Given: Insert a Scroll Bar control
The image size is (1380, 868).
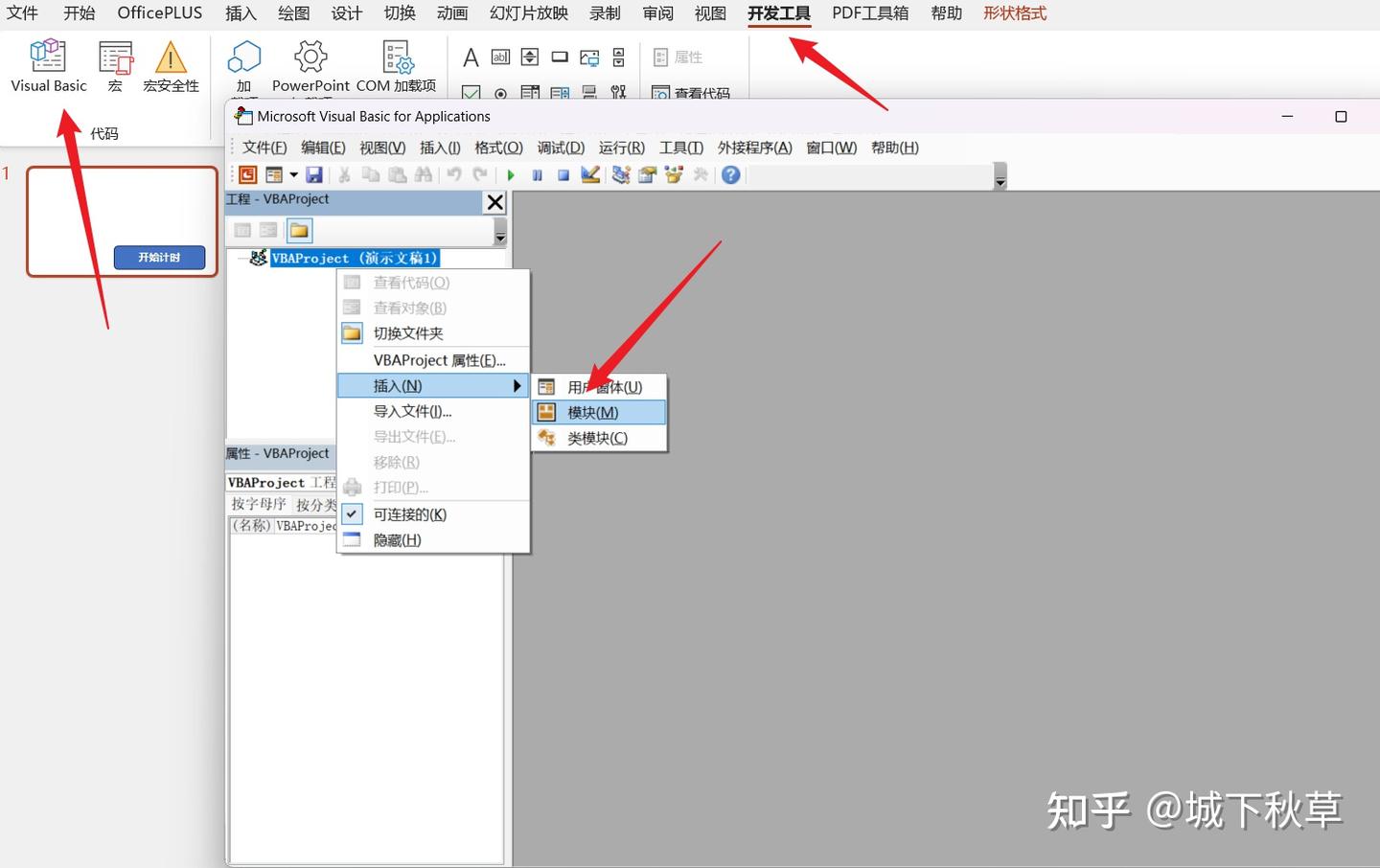Looking at the screenshot, I should tap(619, 57).
